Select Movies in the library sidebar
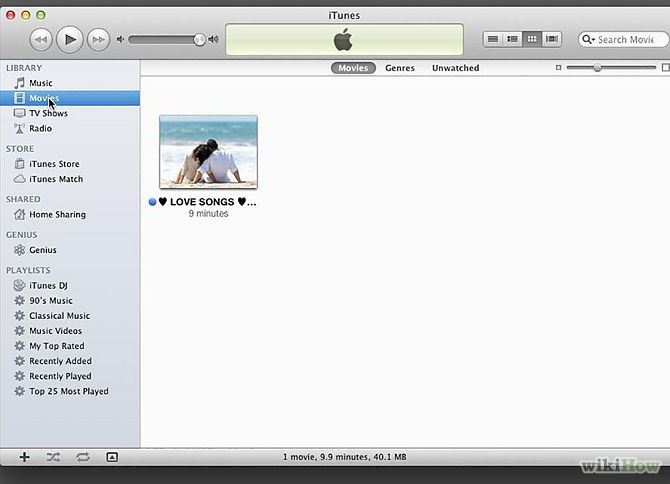 [70, 98]
